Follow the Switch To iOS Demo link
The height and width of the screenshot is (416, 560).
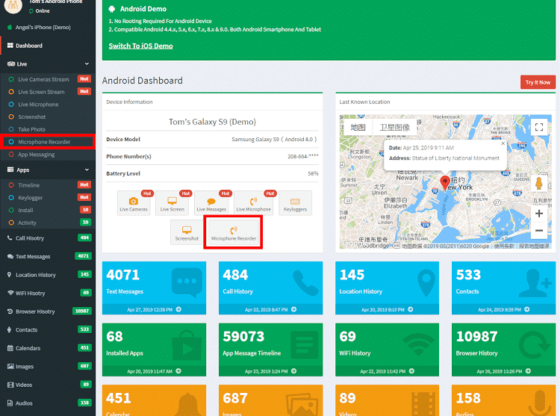pos(141,46)
